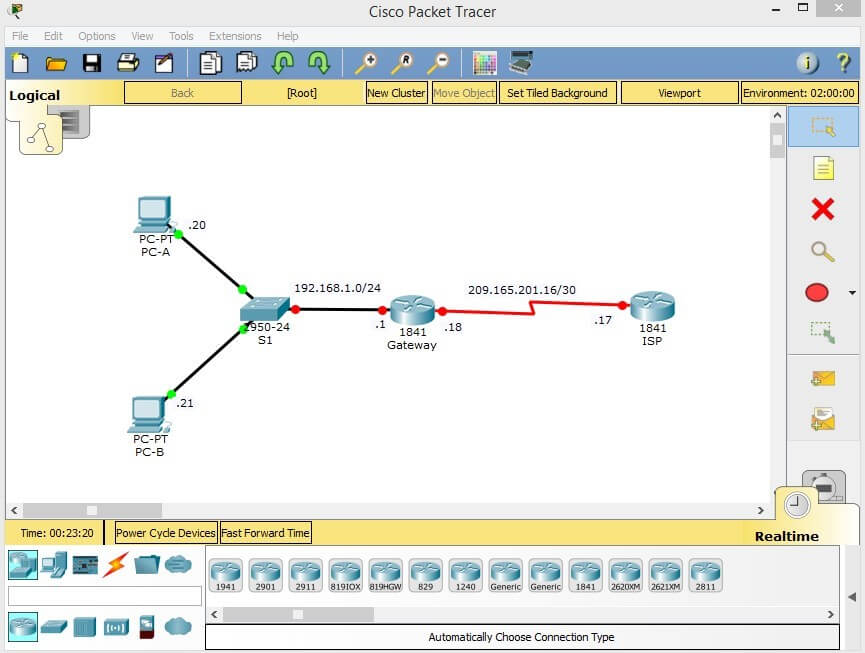Click the Drawing Palette icon
865x653 pixels.
click(x=485, y=63)
